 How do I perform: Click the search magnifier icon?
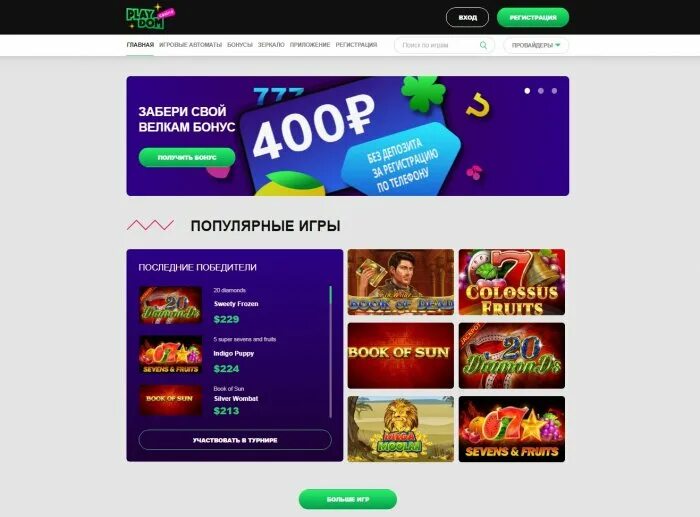click(483, 45)
